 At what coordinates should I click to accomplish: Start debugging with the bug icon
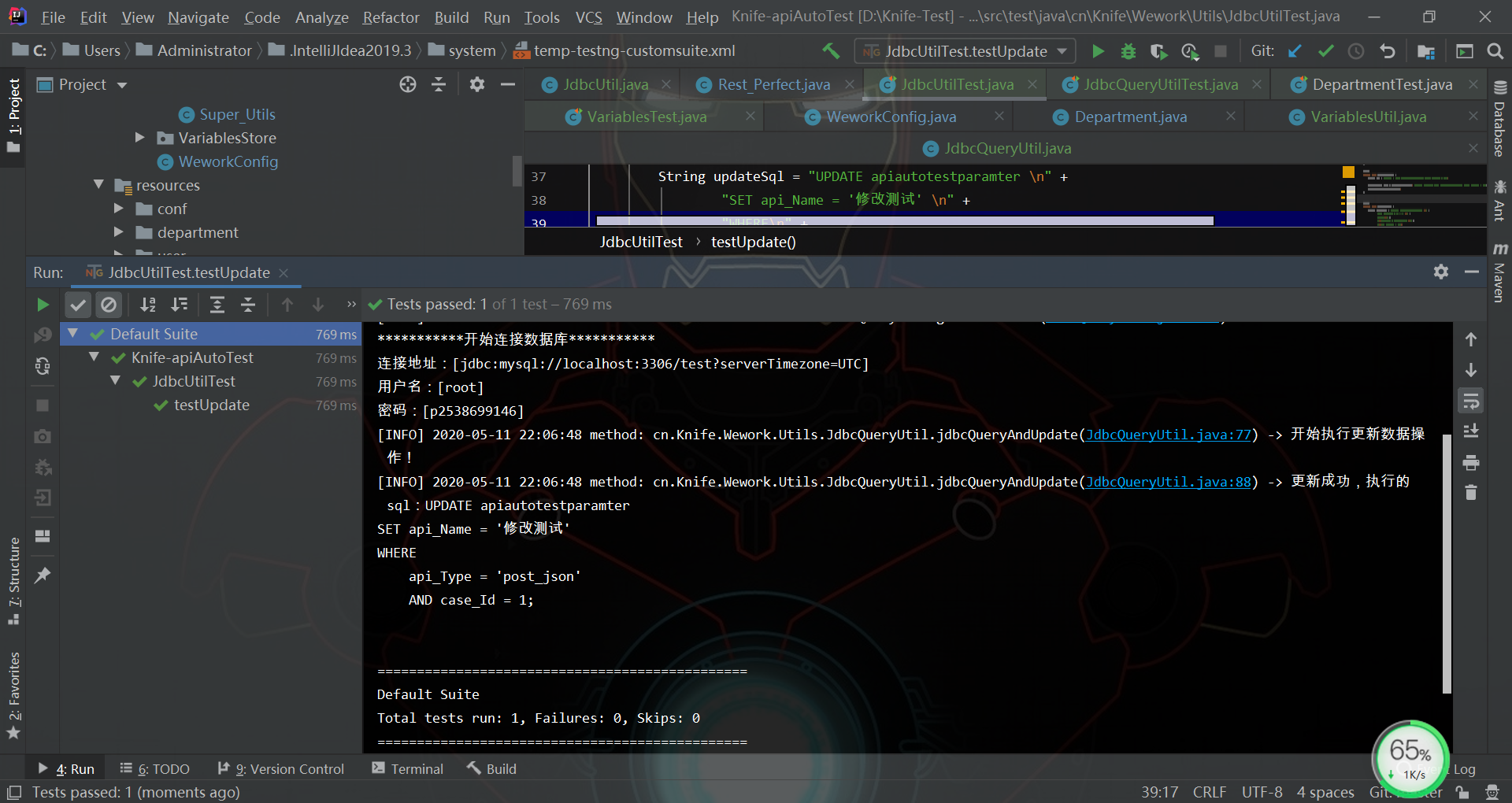tap(1128, 51)
